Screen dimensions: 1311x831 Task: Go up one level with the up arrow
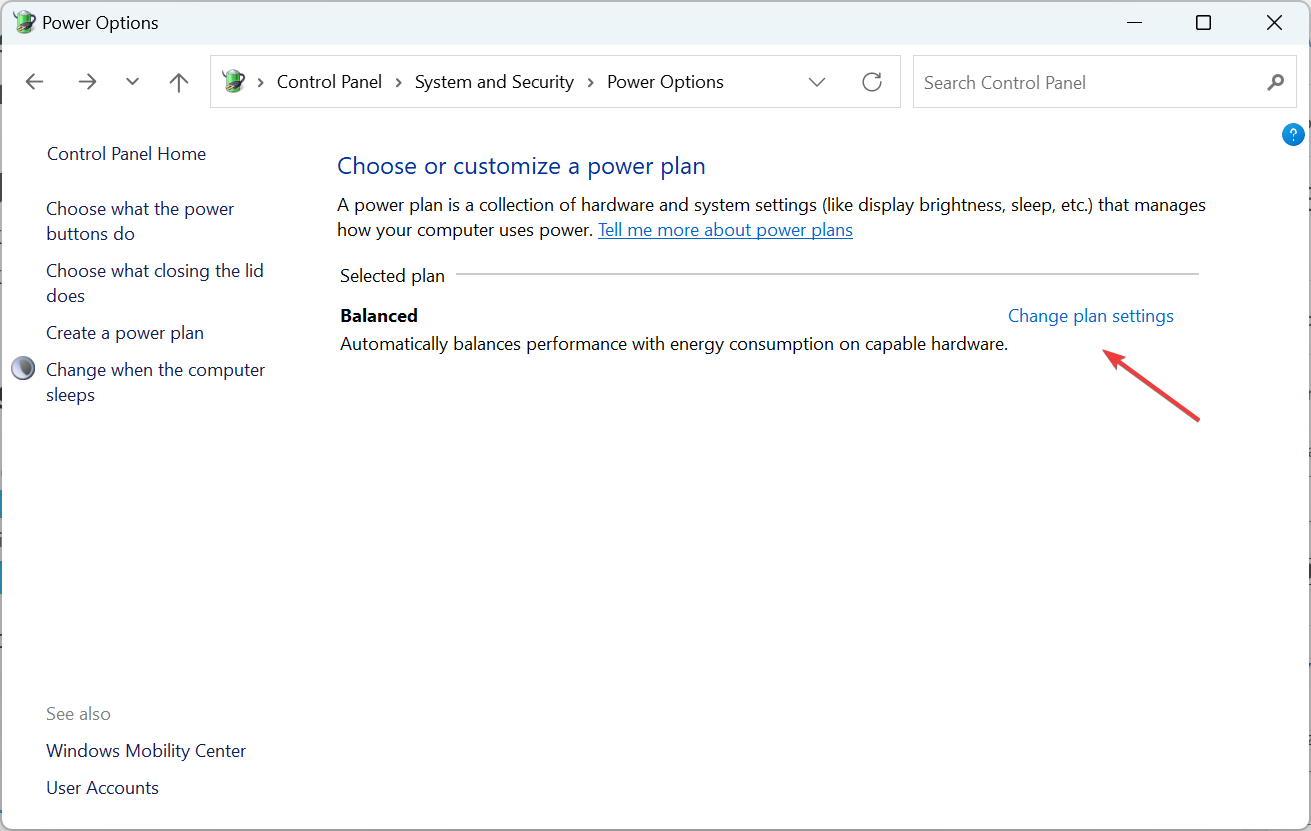(178, 81)
